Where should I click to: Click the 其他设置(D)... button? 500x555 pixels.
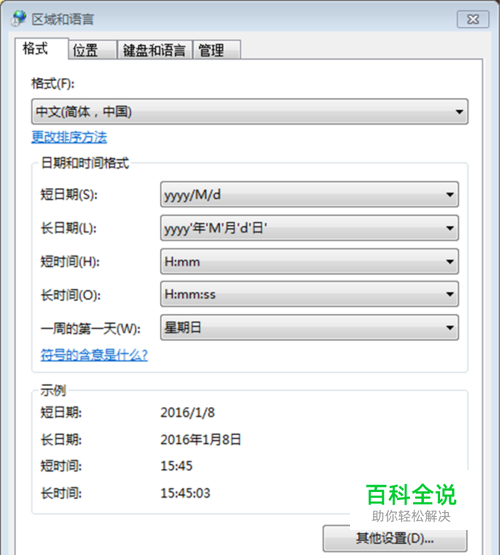[x=395, y=538]
